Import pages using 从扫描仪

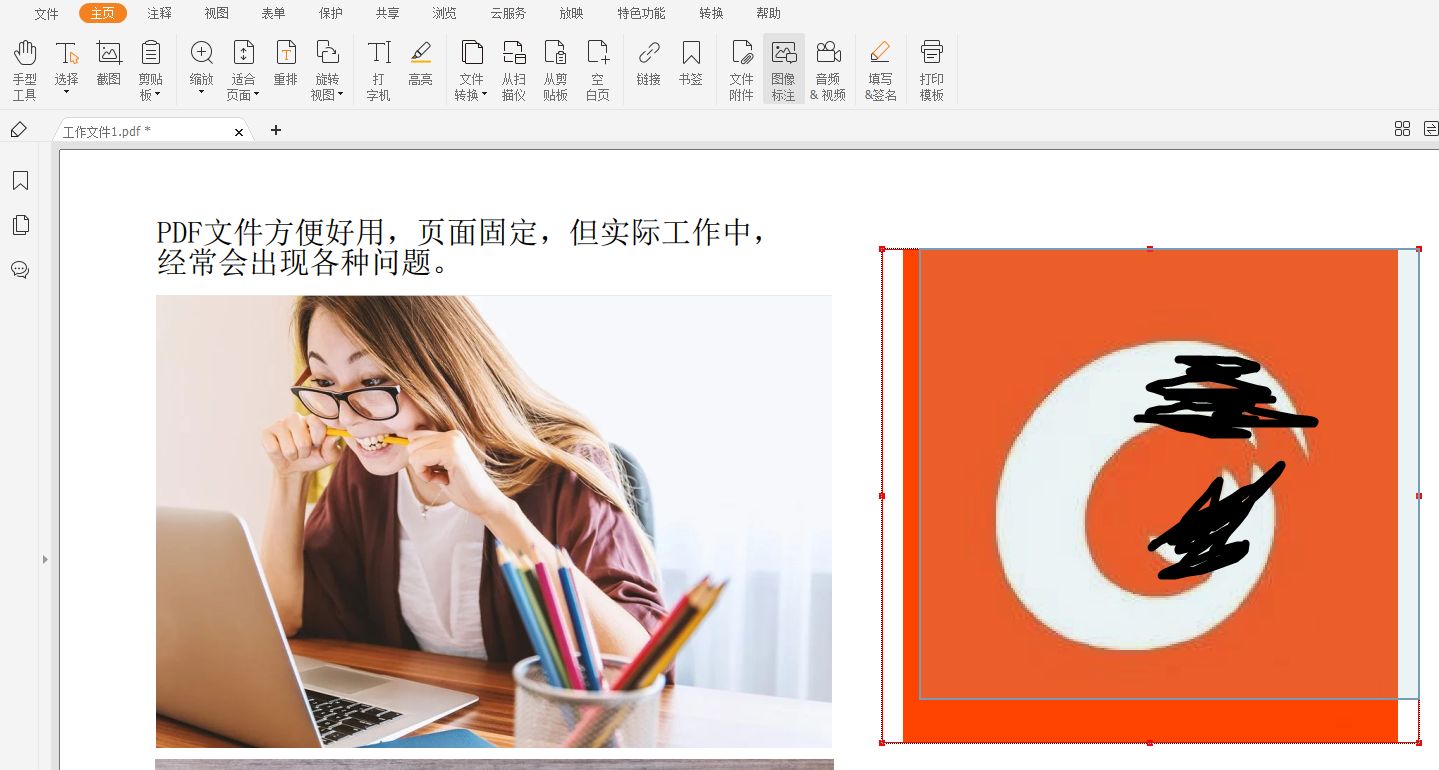pyautogui.click(x=513, y=69)
